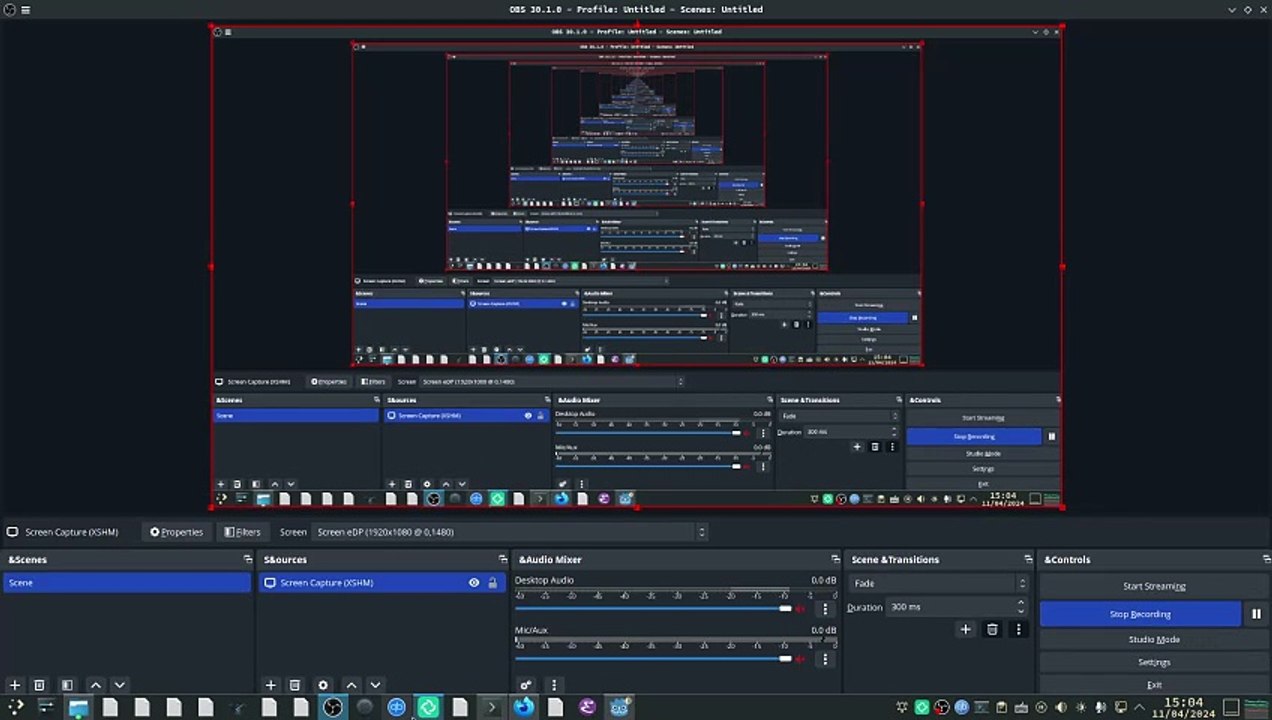Enable Studio Mode
This screenshot has height=720, width=1272.
point(1154,639)
